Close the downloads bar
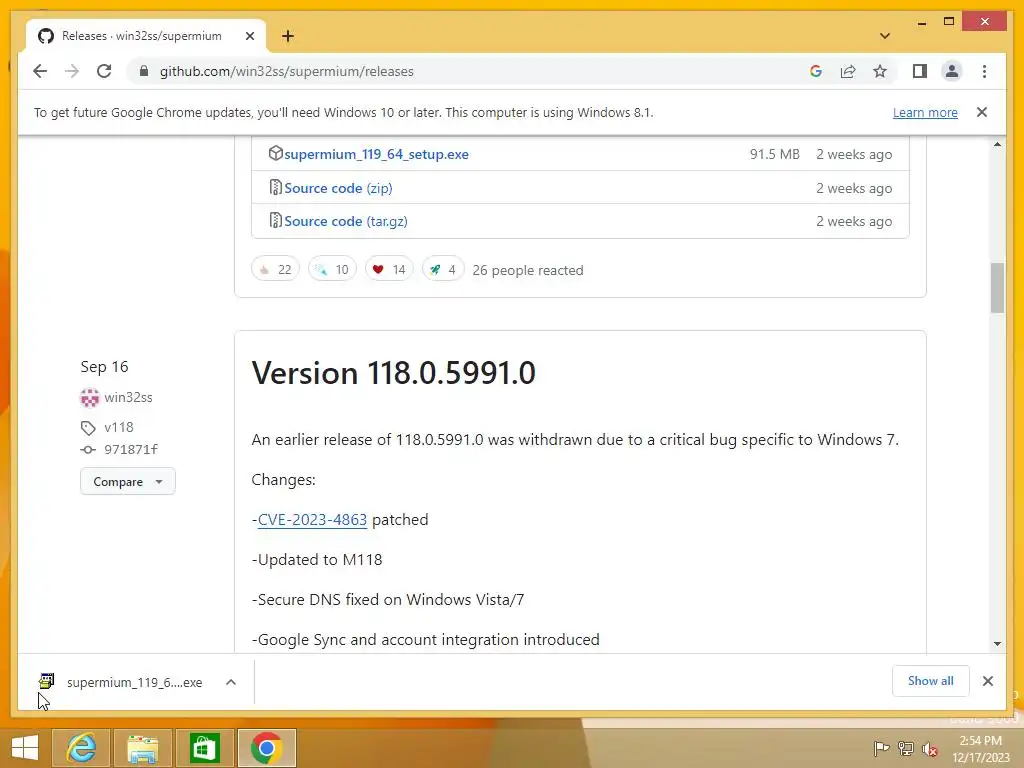The width and height of the screenshot is (1024, 768). pos(987,681)
